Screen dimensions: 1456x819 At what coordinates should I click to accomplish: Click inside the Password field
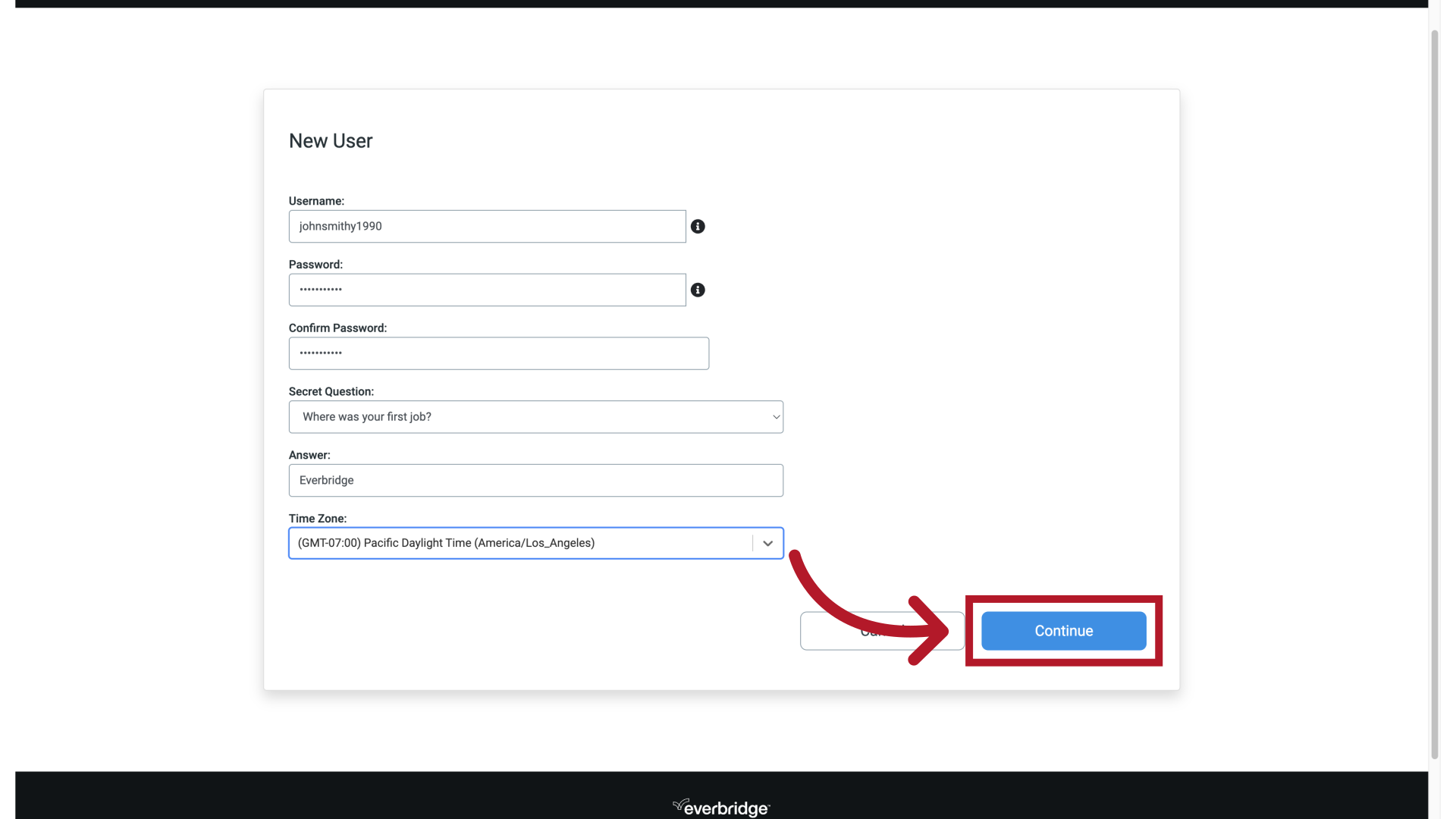pos(486,290)
